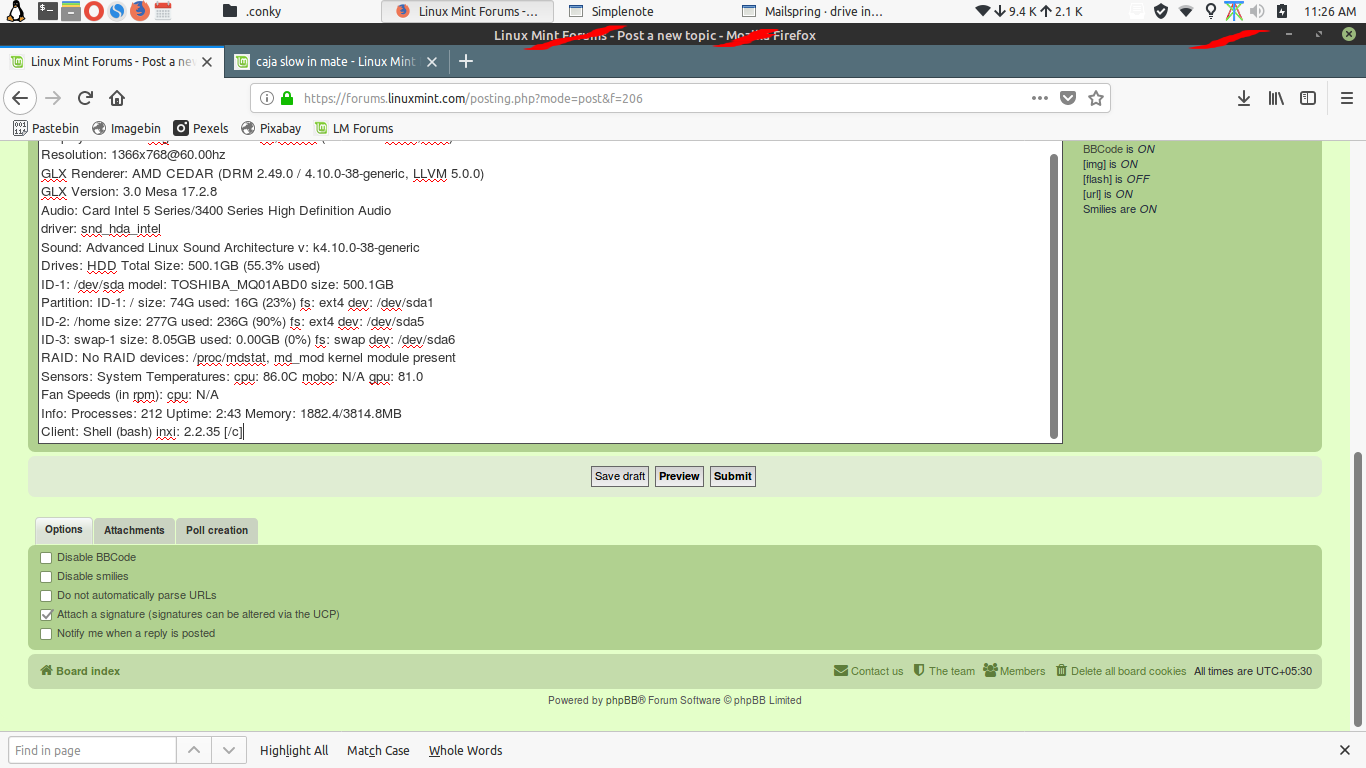Open the LM Forums bookmark
1366x768 pixels.
(354, 128)
